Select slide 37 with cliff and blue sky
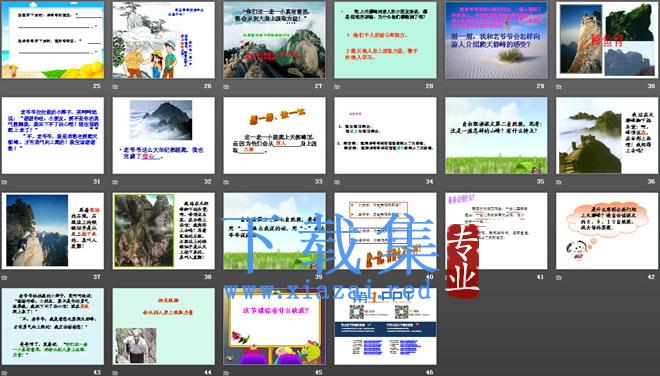This screenshot has height=376, width=660. point(53,231)
